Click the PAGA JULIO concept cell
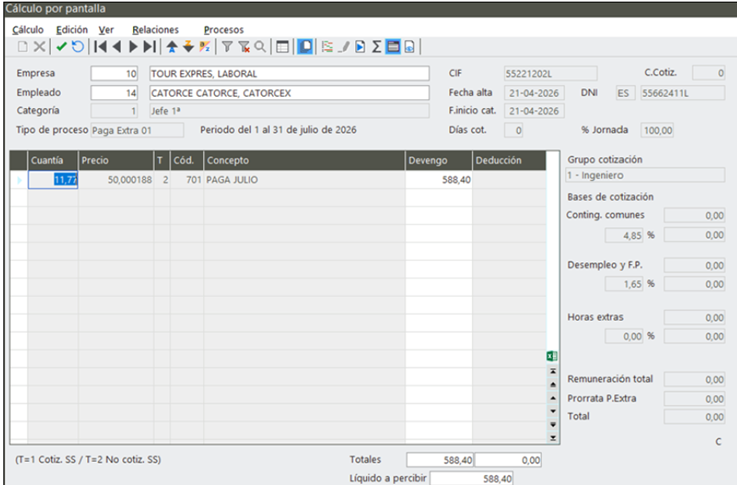 point(304,180)
